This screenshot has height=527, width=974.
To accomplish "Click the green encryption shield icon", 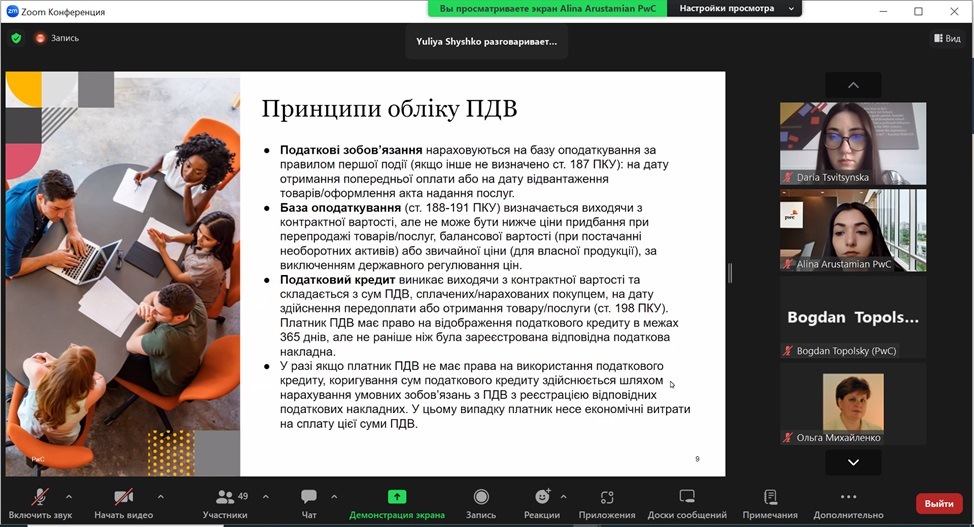I will 17,39.
